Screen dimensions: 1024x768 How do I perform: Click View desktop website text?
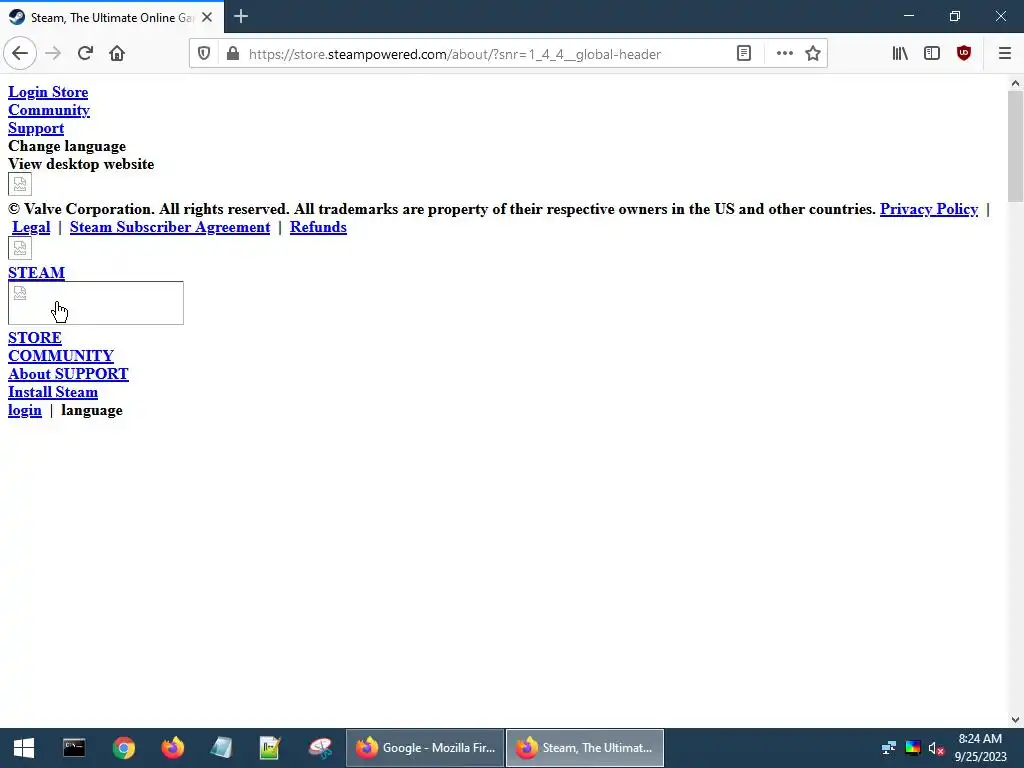tap(81, 164)
